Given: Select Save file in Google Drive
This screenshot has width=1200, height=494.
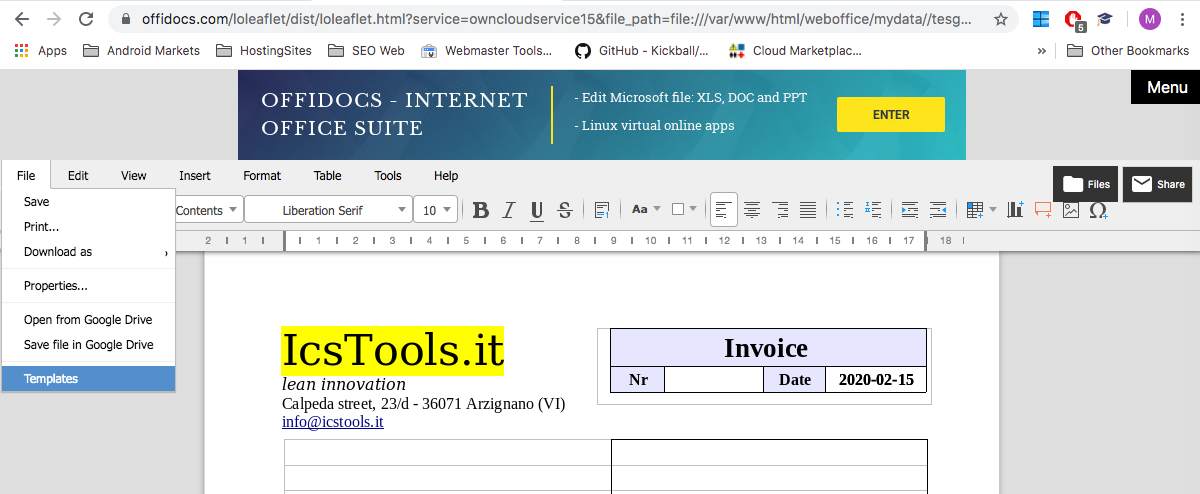Looking at the screenshot, I should (x=88, y=345).
